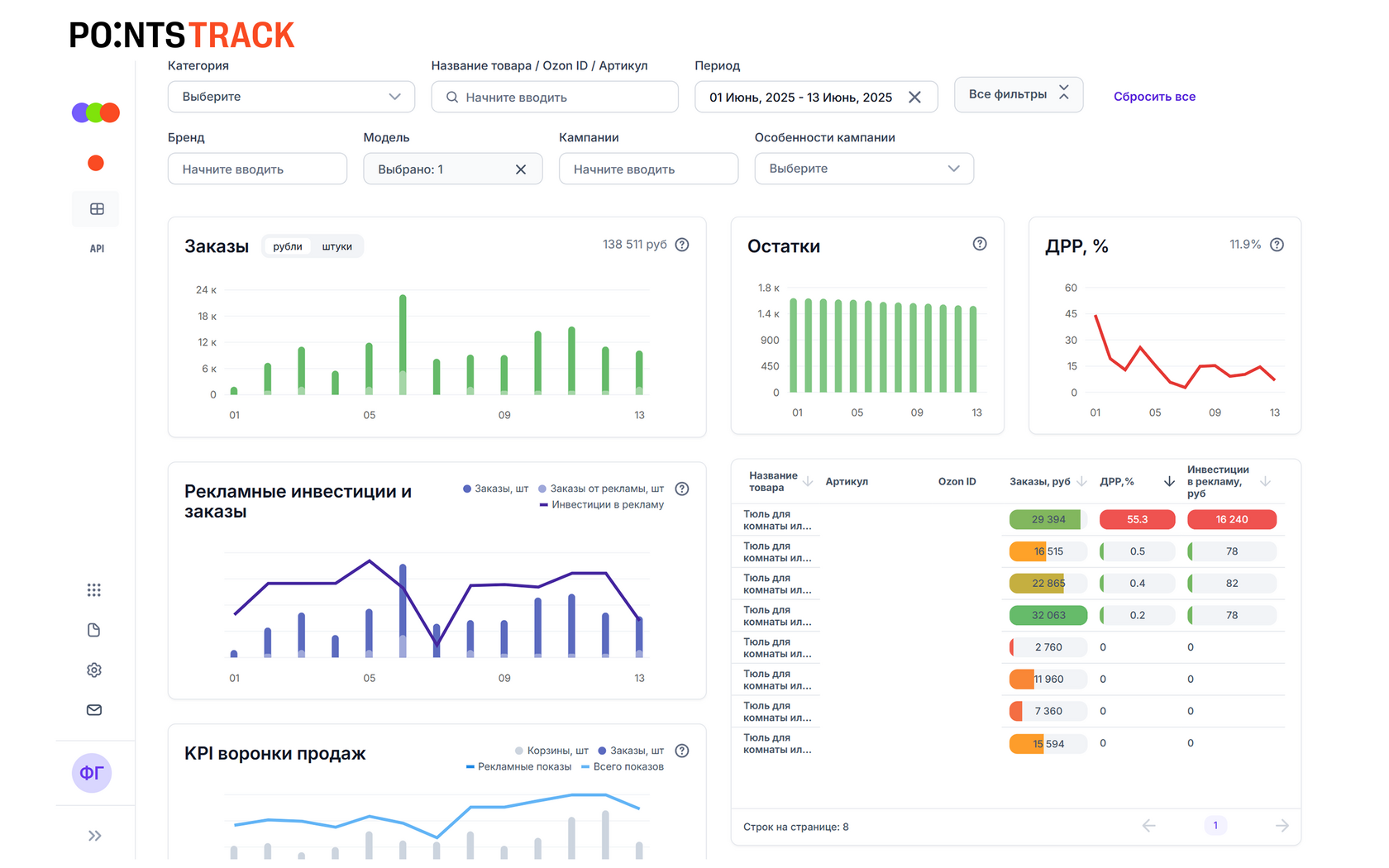Screen dimensions: 1389x868
Task: Toggle Всего показов legend series
Action: pos(623,766)
